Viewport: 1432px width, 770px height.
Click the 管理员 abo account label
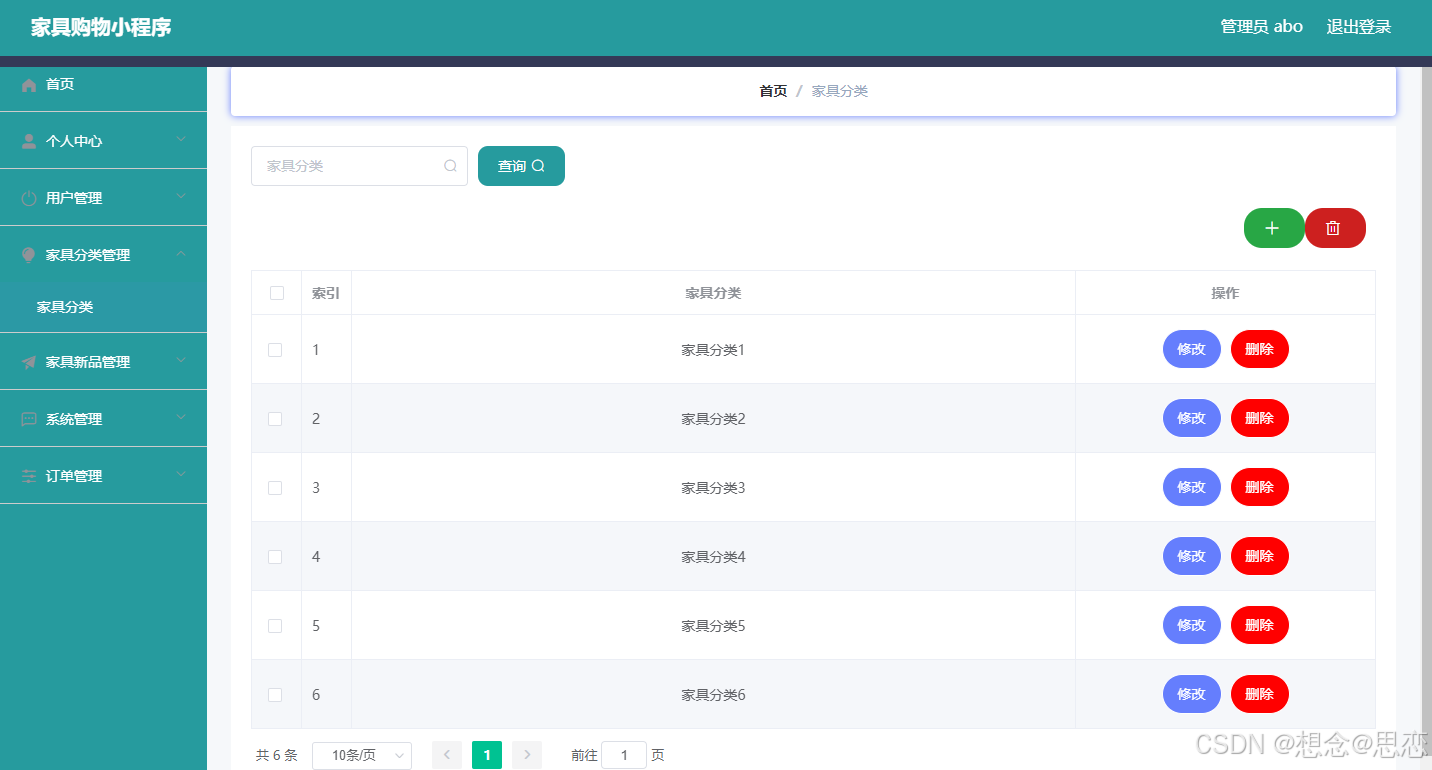(x=1262, y=27)
